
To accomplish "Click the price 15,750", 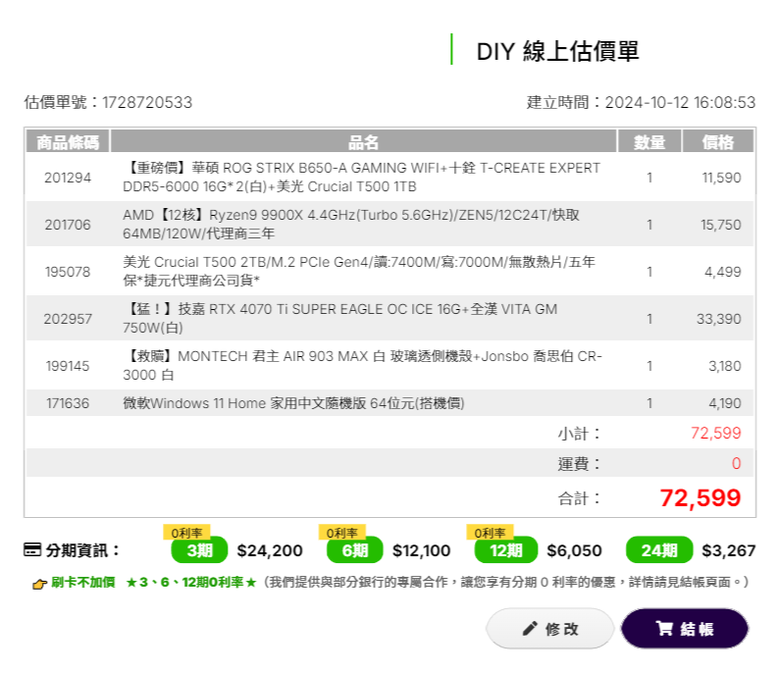I will [x=721, y=225].
